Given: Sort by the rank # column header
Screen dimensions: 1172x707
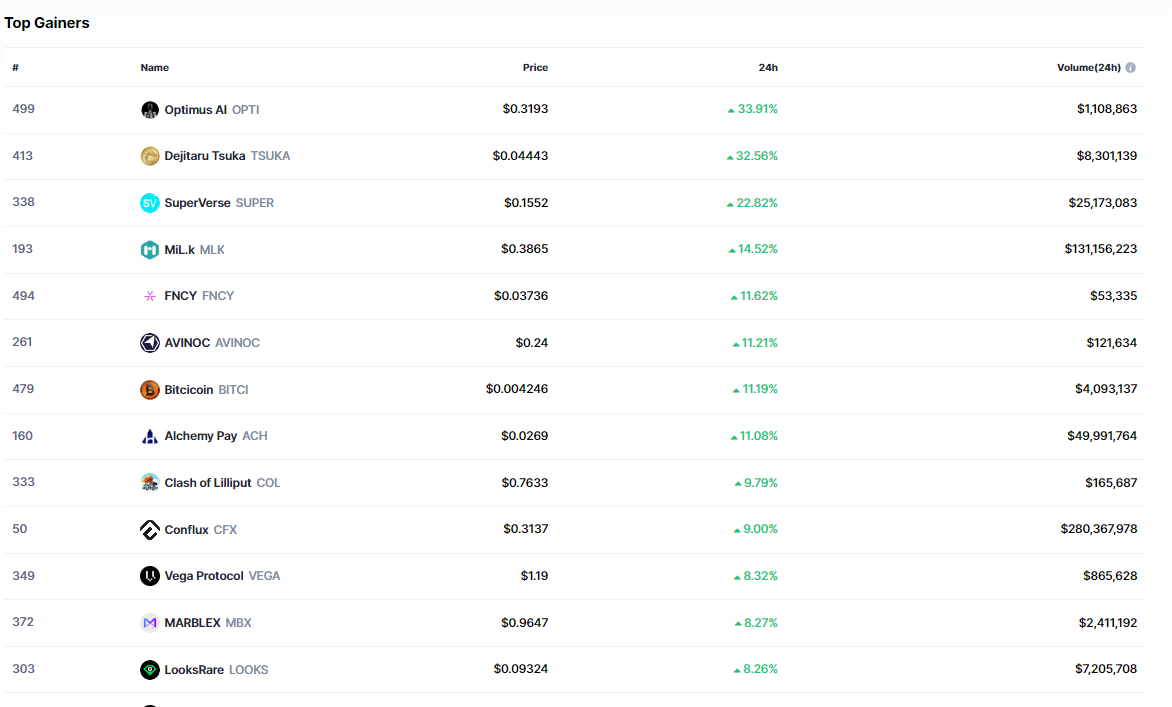Looking at the screenshot, I should point(15,68).
